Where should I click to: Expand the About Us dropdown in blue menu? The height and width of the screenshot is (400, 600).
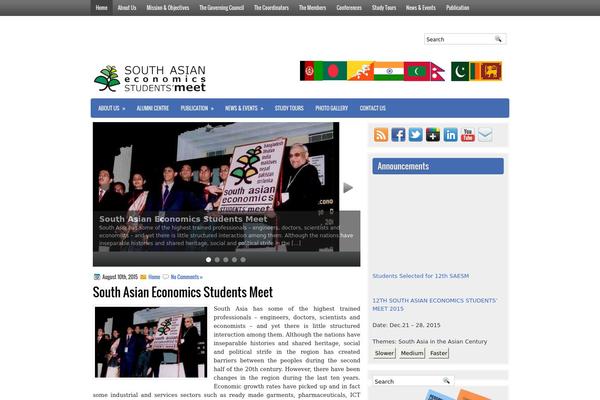click(x=111, y=108)
